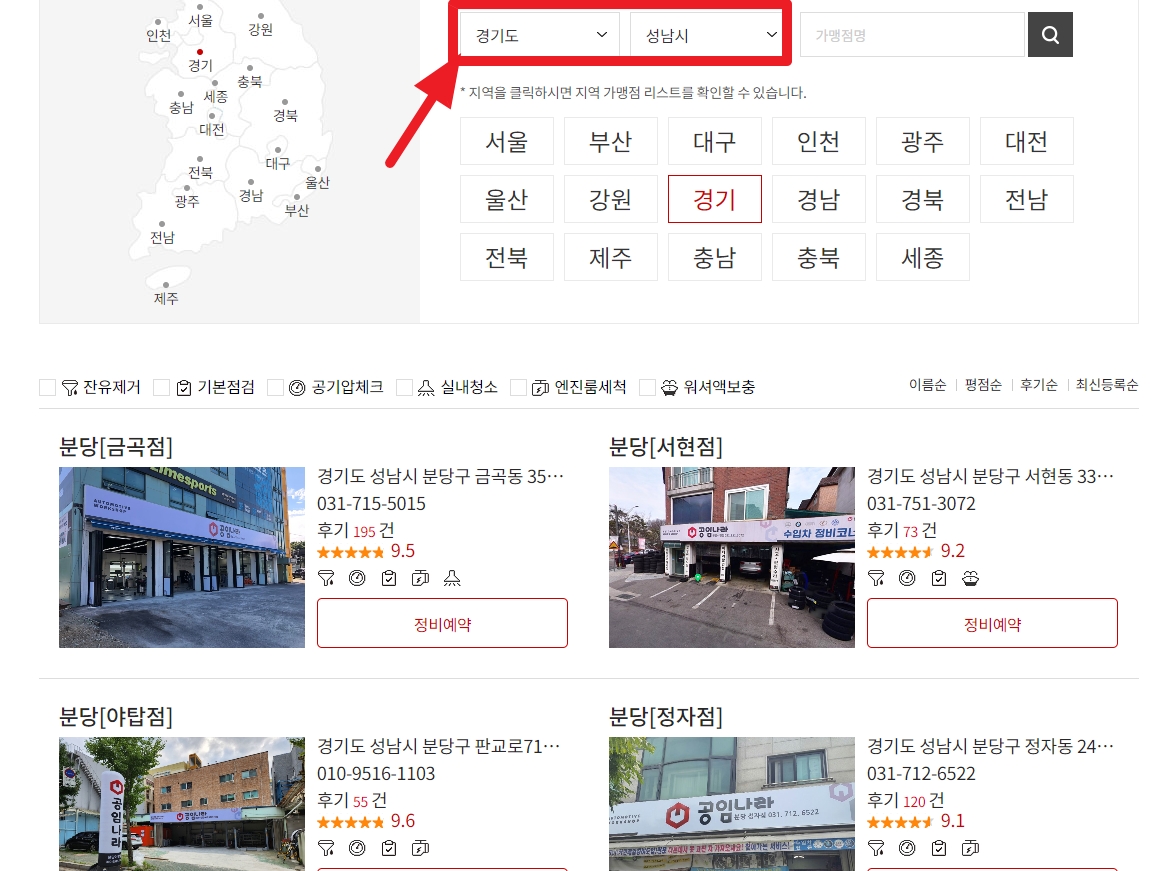Open 분당[금곡점] shop photo
Screen dimensions: 1173x871
coord(182,557)
